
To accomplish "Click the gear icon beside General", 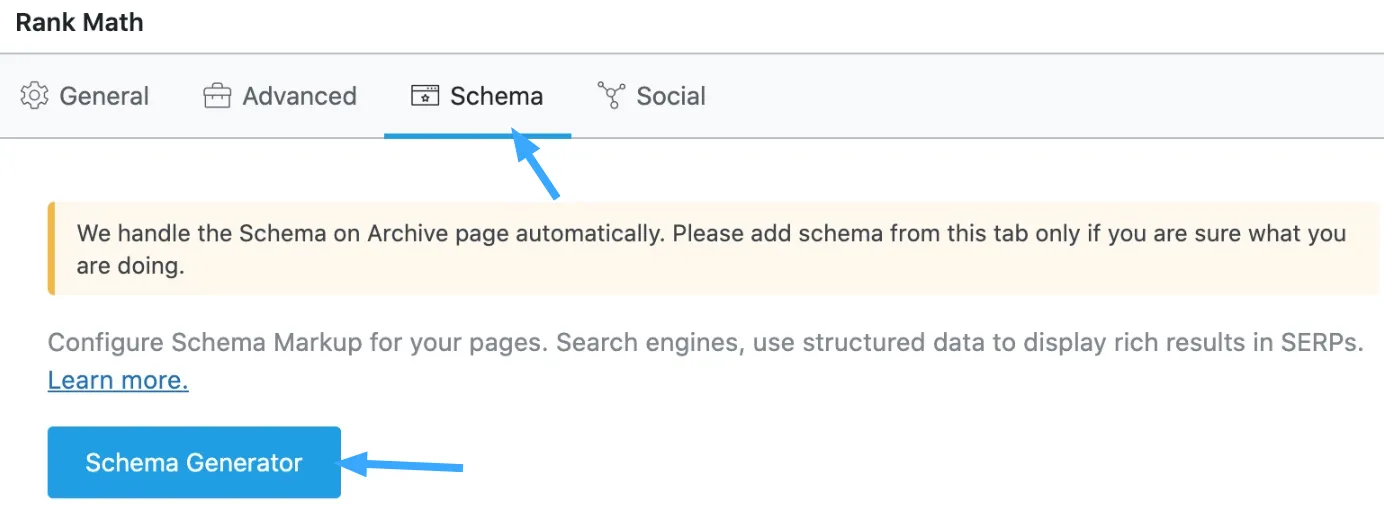I will (x=34, y=96).
